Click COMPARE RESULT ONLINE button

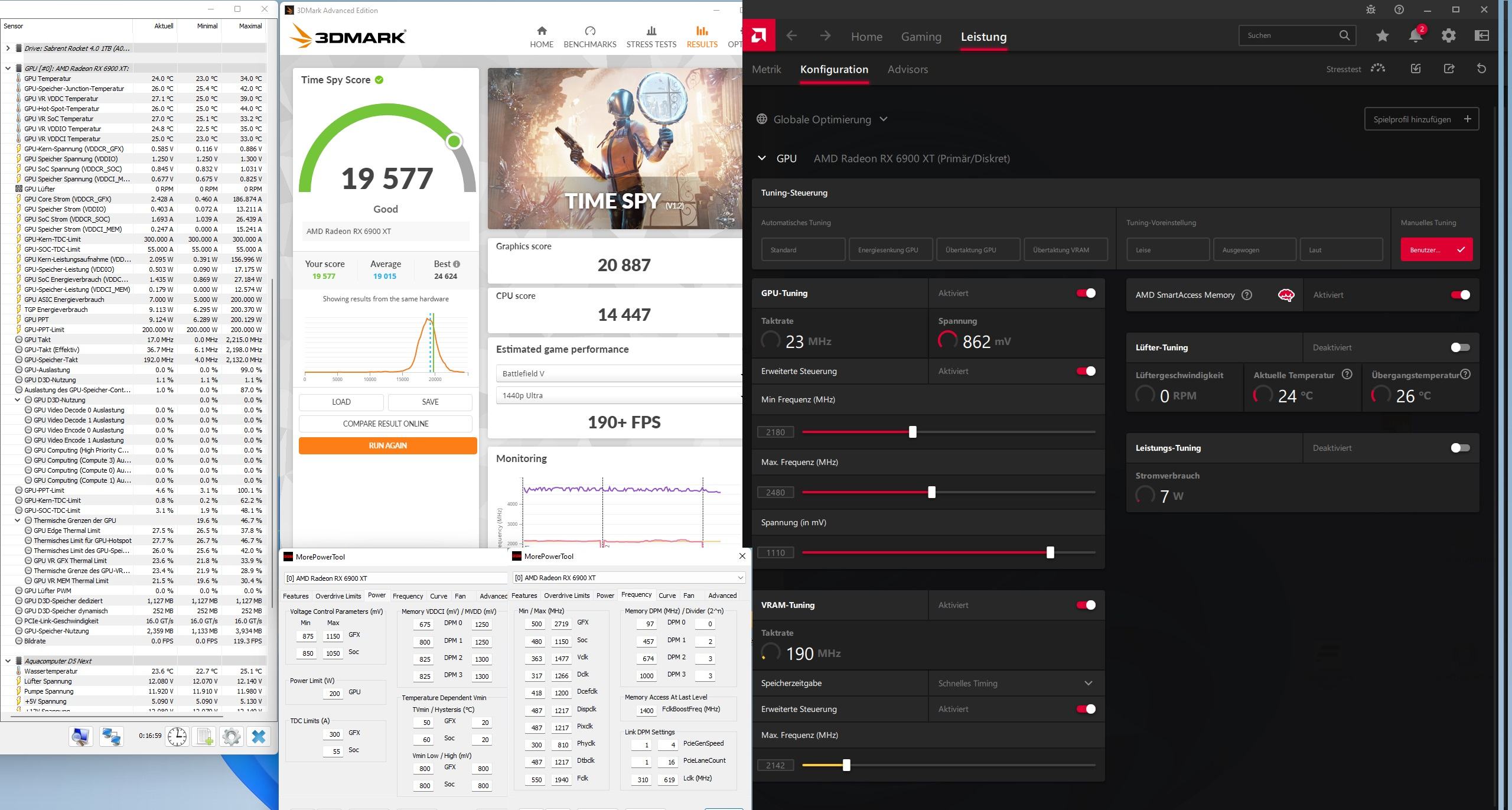coord(386,424)
